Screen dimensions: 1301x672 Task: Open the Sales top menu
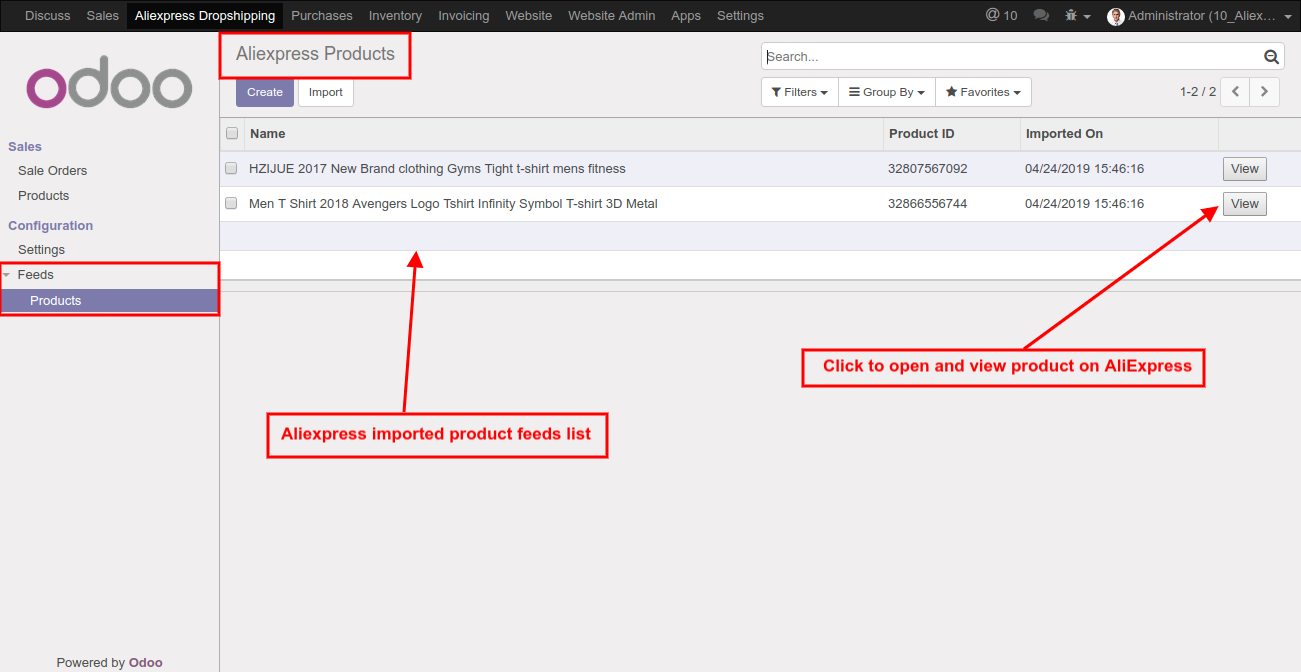coord(103,15)
